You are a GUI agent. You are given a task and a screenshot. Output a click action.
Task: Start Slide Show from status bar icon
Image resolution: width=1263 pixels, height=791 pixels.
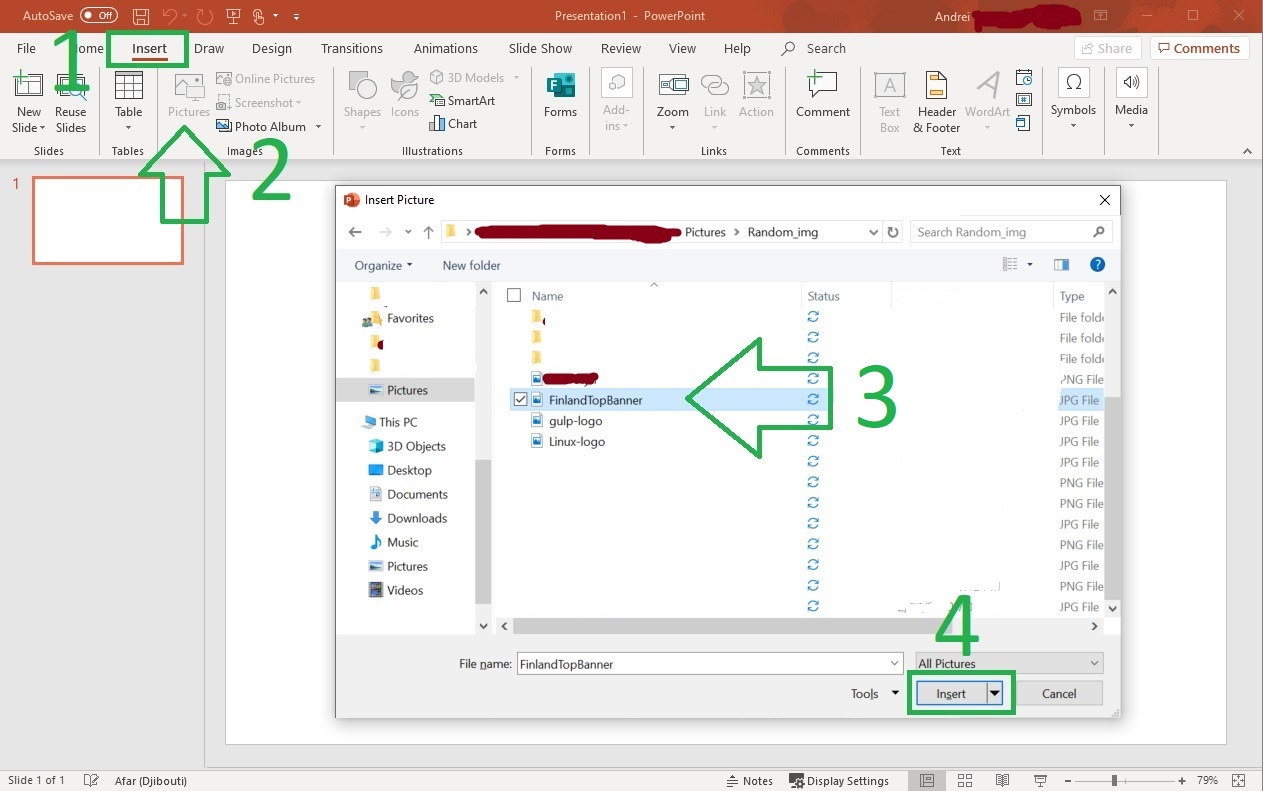coord(1041,780)
